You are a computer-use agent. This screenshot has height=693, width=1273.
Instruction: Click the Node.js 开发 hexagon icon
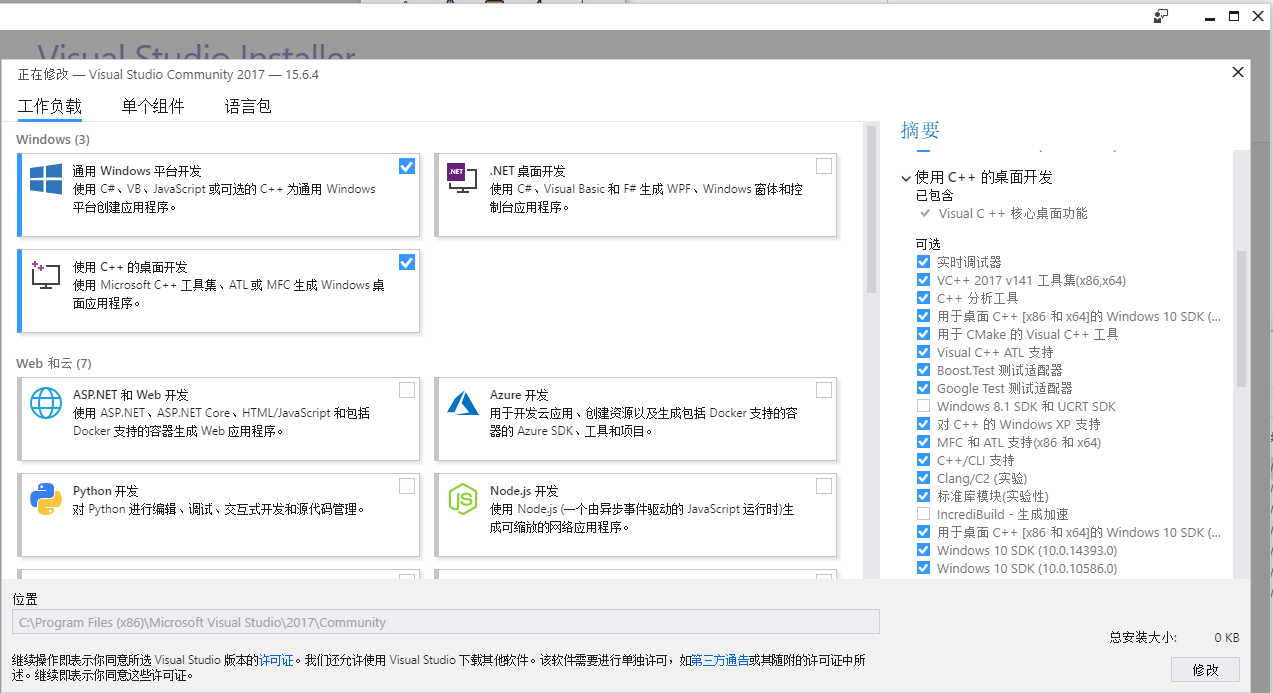pos(463,498)
